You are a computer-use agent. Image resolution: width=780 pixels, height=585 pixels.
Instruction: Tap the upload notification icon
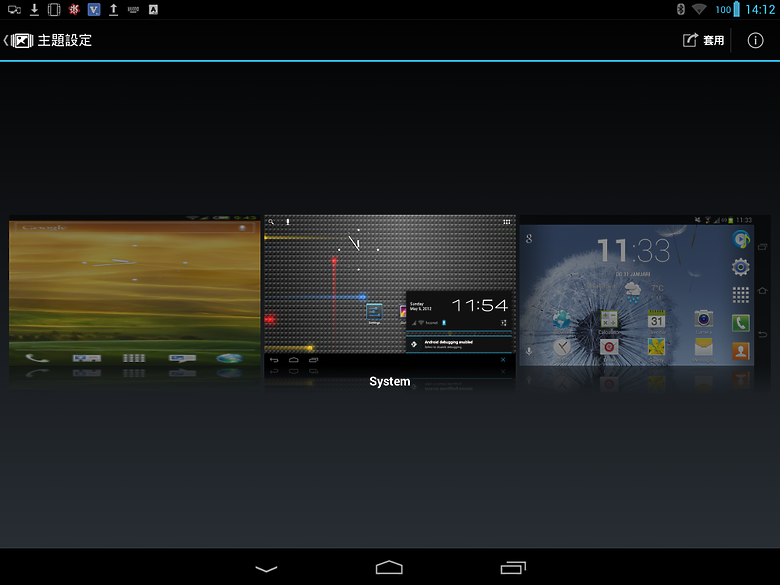coord(113,9)
